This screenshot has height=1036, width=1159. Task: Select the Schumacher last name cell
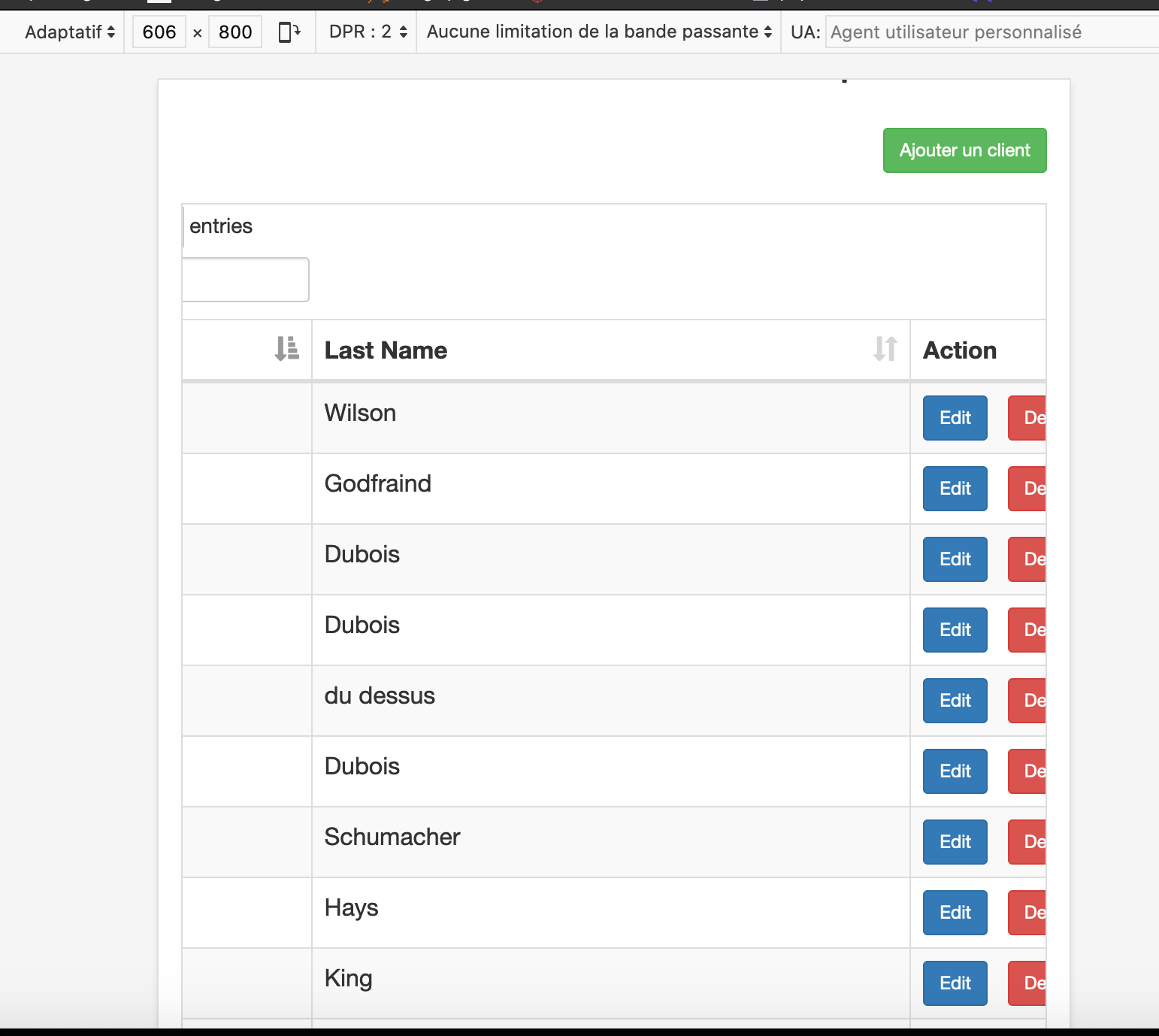tap(611, 842)
